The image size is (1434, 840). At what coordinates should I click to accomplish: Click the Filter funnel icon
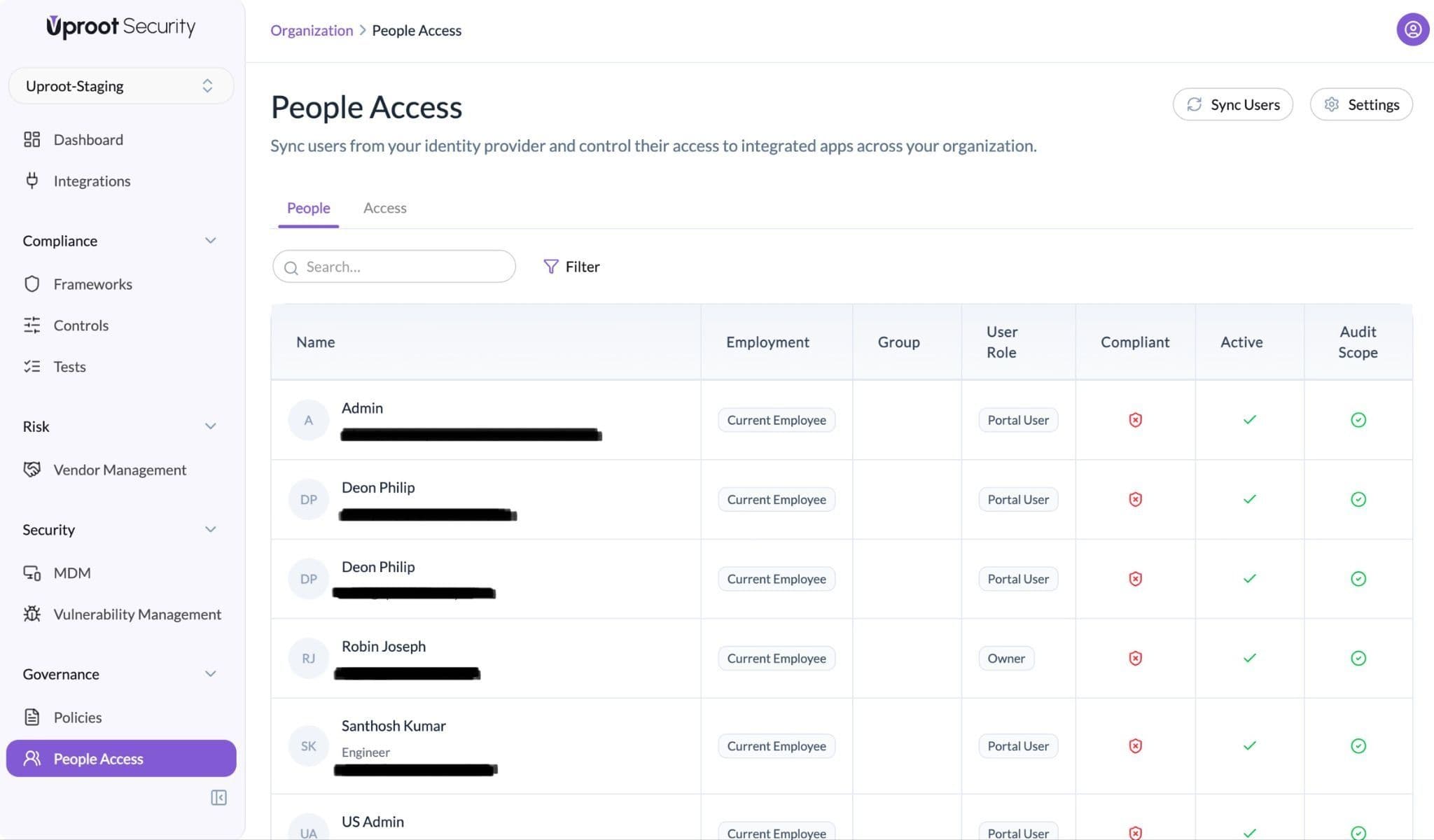coord(551,267)
